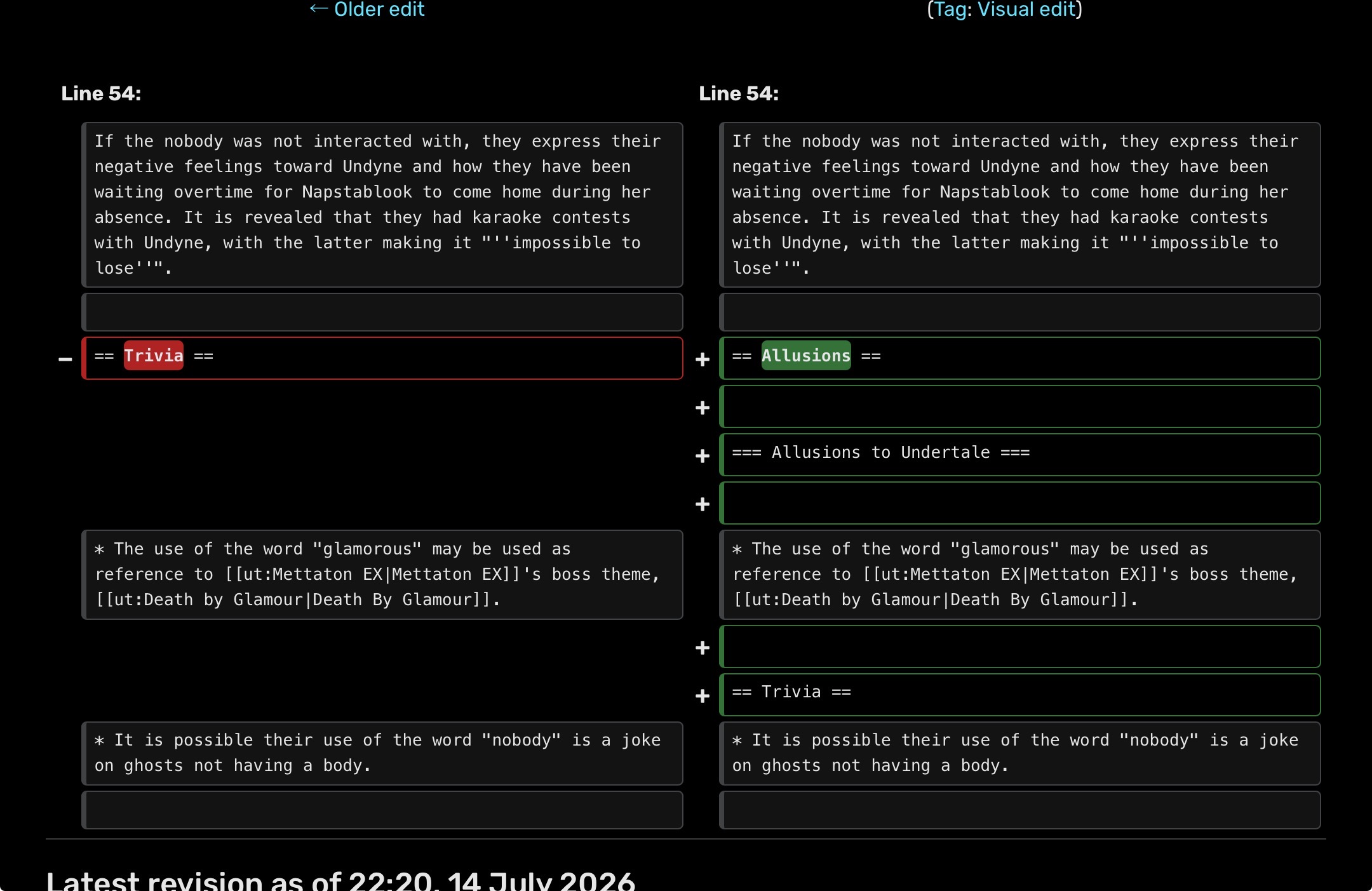The image size is (1372, 891).
Task: Click the right Line 54 heading
Action: pos(739,93)
